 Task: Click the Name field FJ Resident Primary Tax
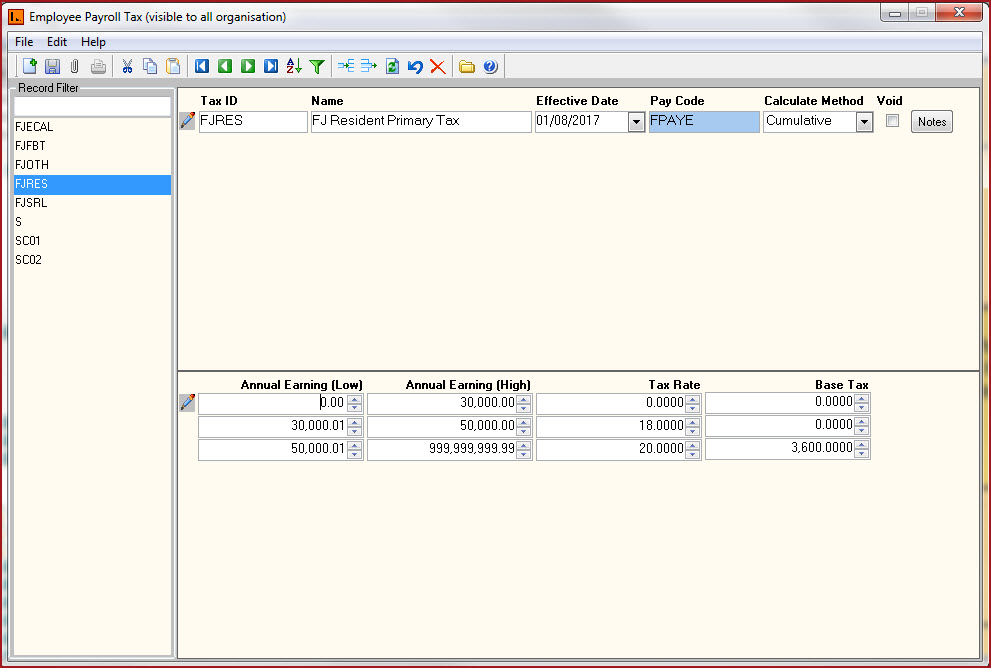tap(421, 121)
